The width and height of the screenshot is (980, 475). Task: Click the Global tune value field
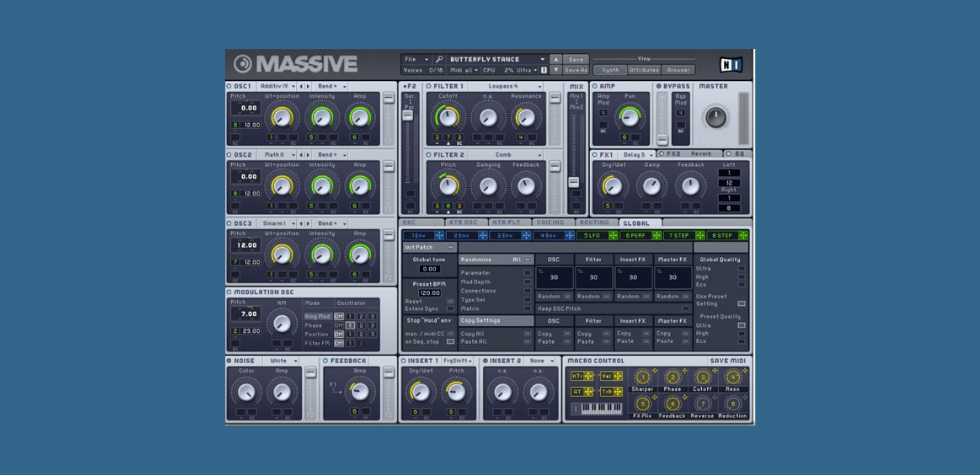pos(430,269)
